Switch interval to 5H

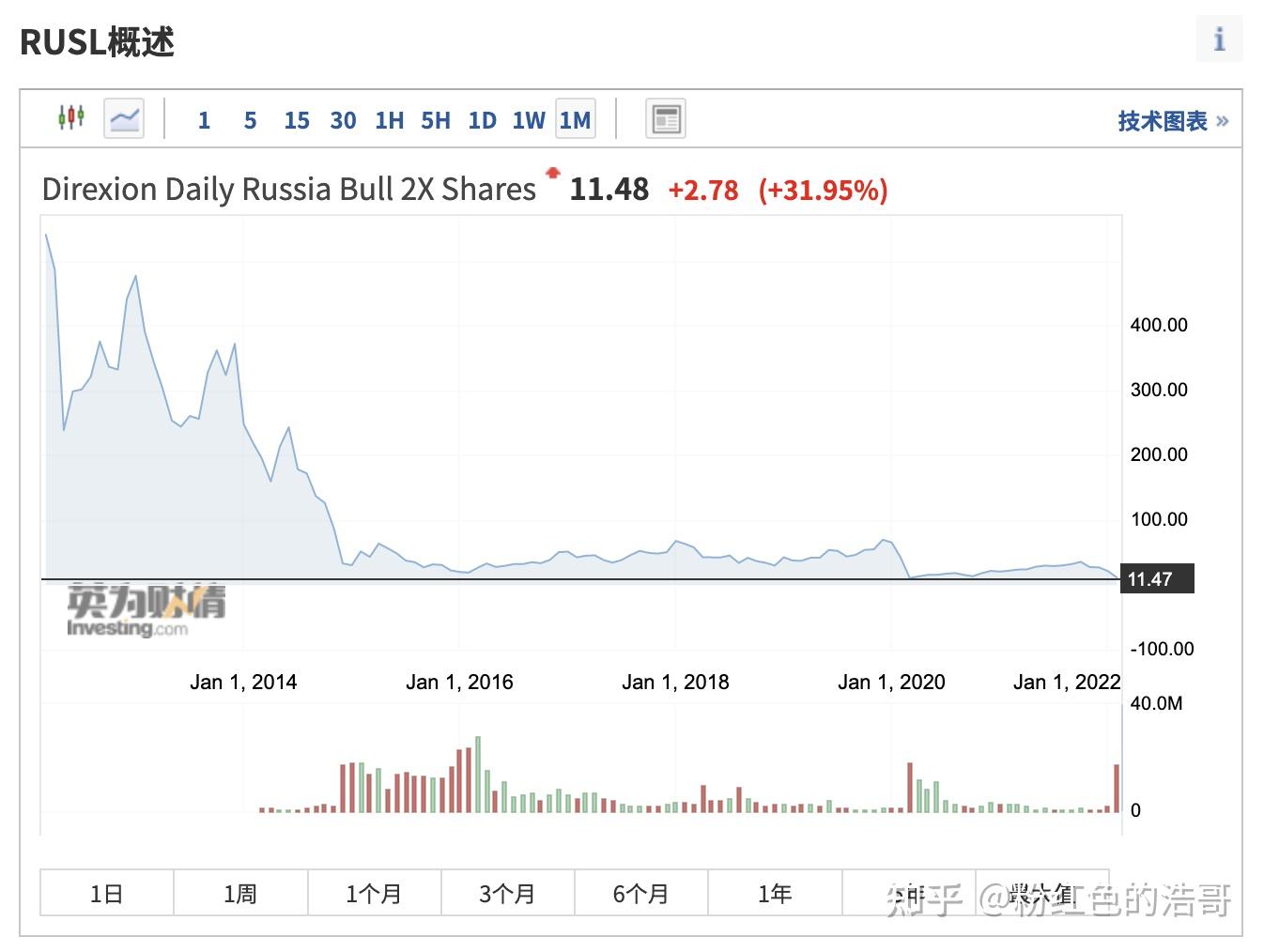[436, 120]
